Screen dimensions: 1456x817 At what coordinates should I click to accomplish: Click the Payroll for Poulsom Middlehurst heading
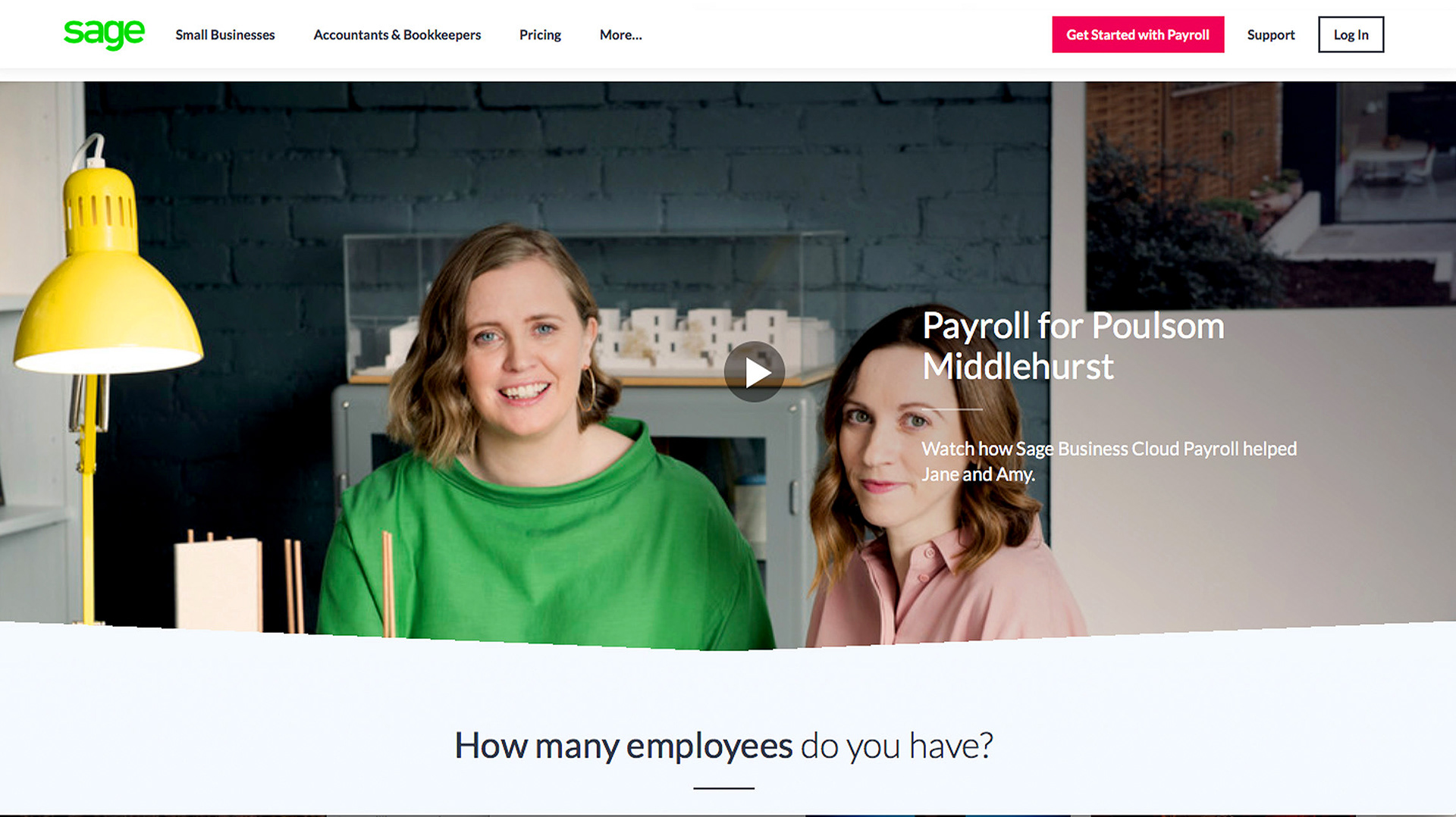(1073, 346)
